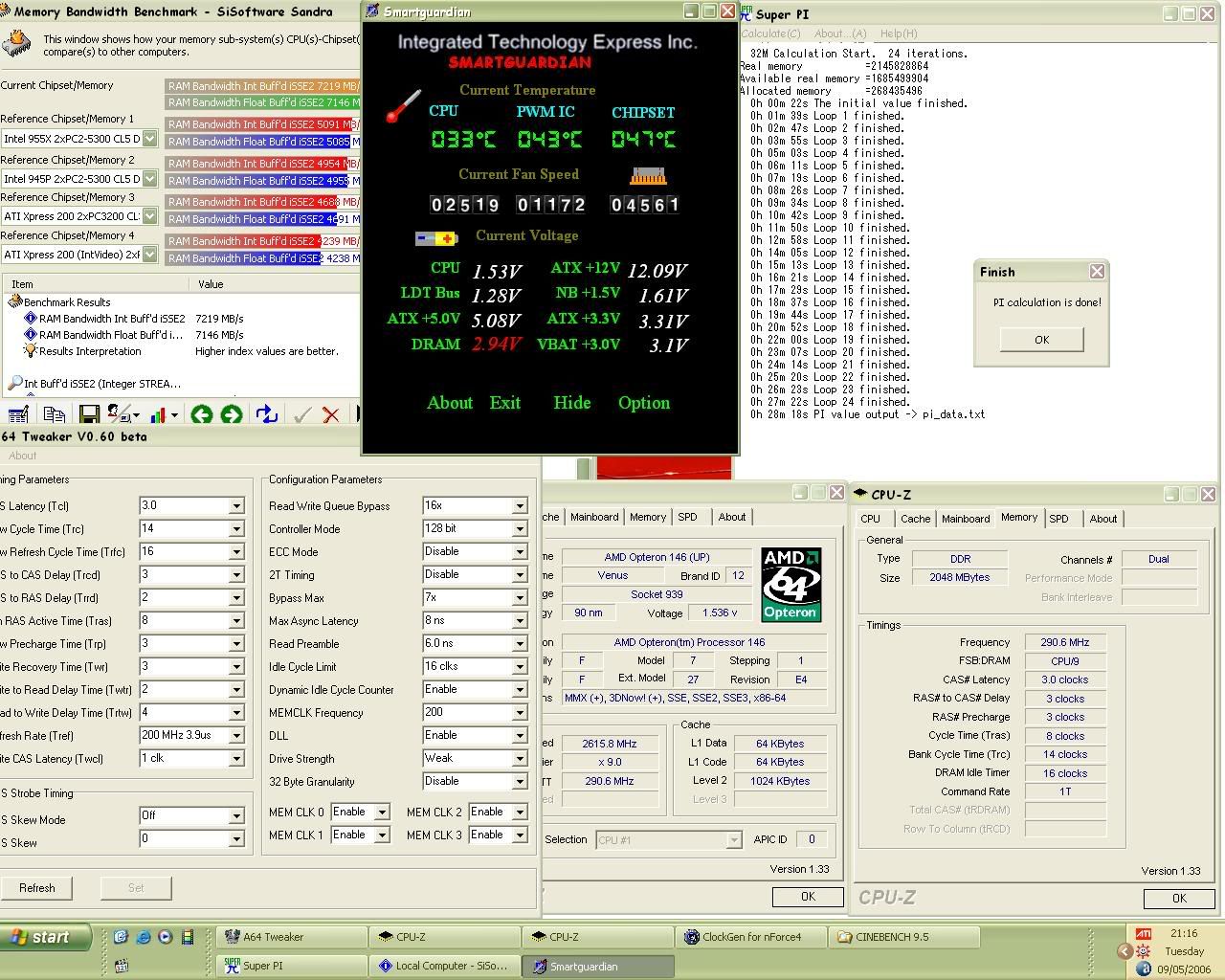Open the MEMCLK Frequency 200 dropdown
Image resolution: width=1225 pixels, height=980 pixels.
click(520, 712)
